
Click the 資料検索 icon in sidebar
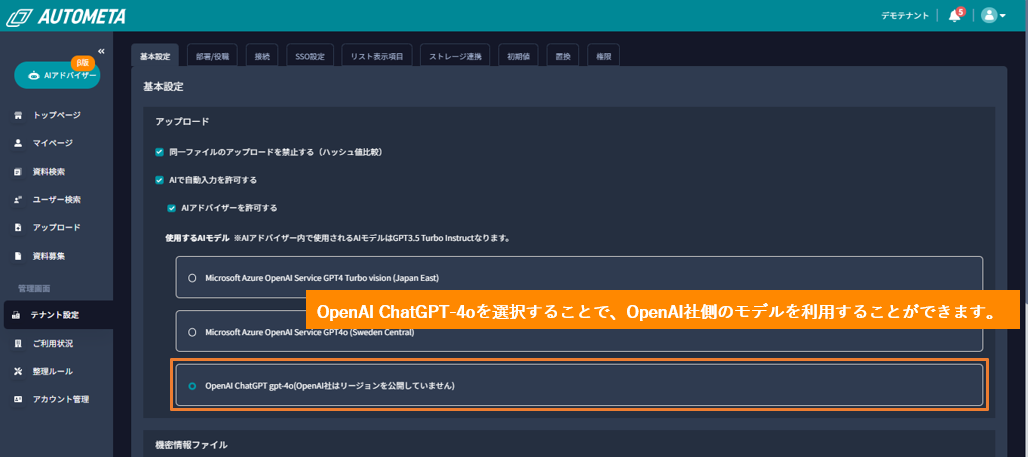[18, 172]
